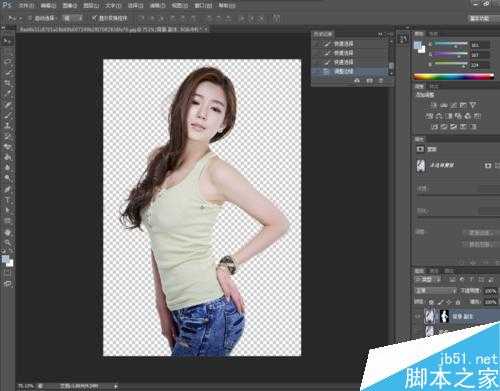
Task: Select the Eyedropper tool
Action: pyautogui.click(x=7, y=94)
